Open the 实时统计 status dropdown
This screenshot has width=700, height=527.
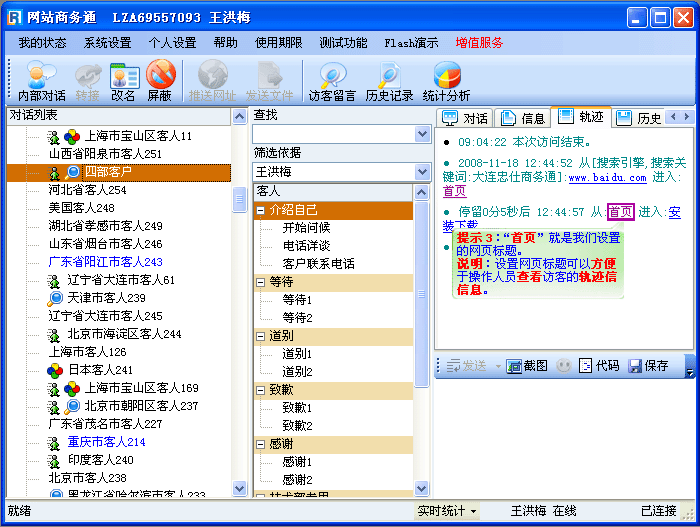pos(447,511)
